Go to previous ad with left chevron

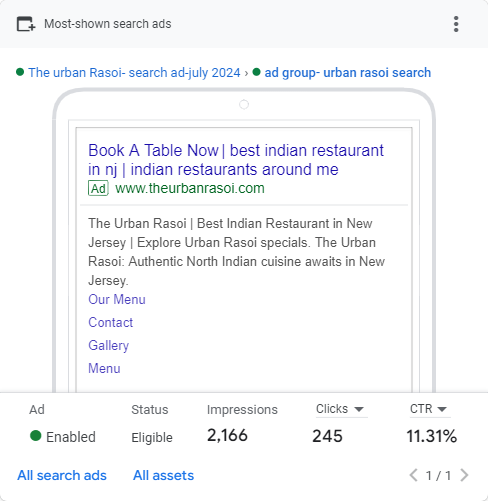click(413, 475)
